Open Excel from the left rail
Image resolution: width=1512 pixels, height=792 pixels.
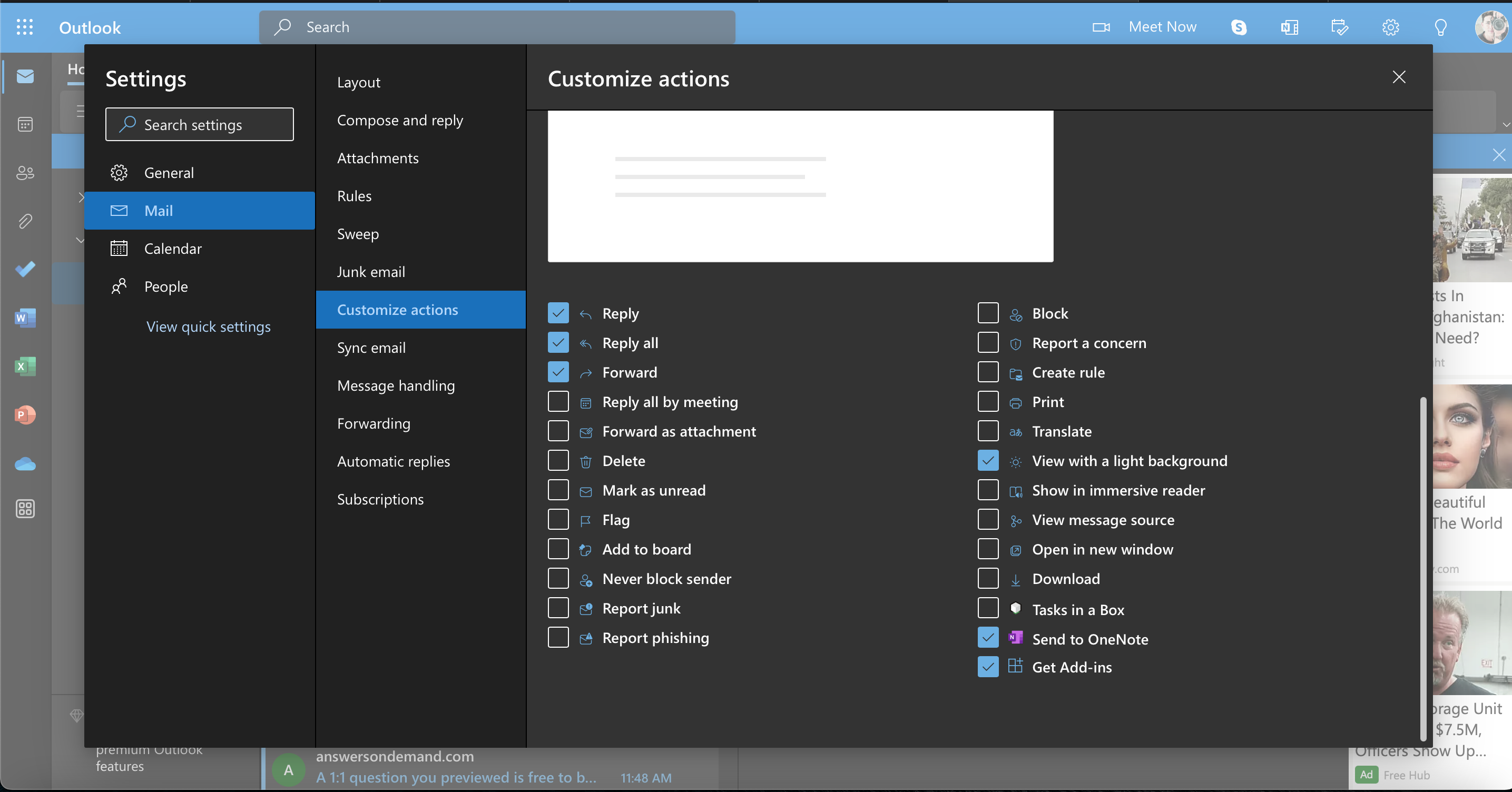[25, 366]
